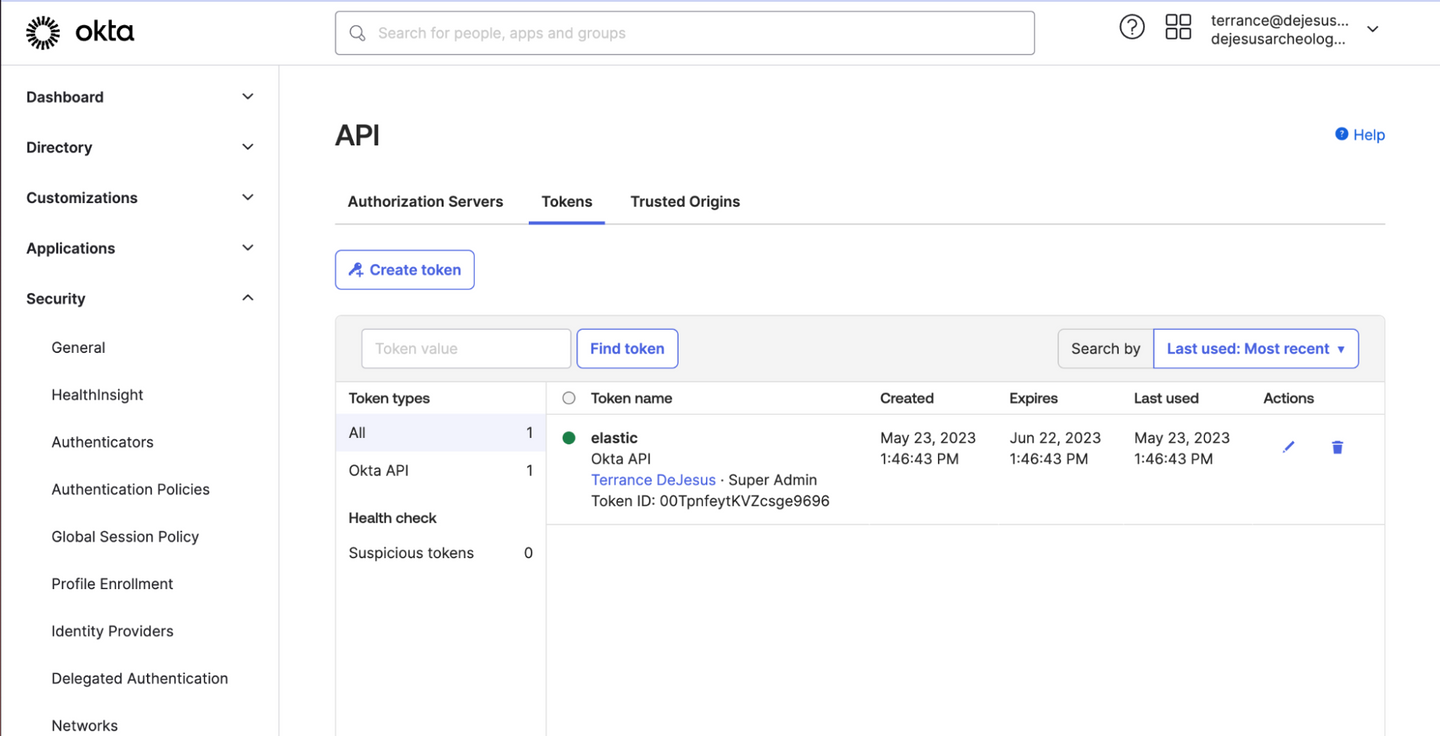Select the Token name header radio circle
The height and width of the screenshot is (736, 1440).
click(569, 398)
